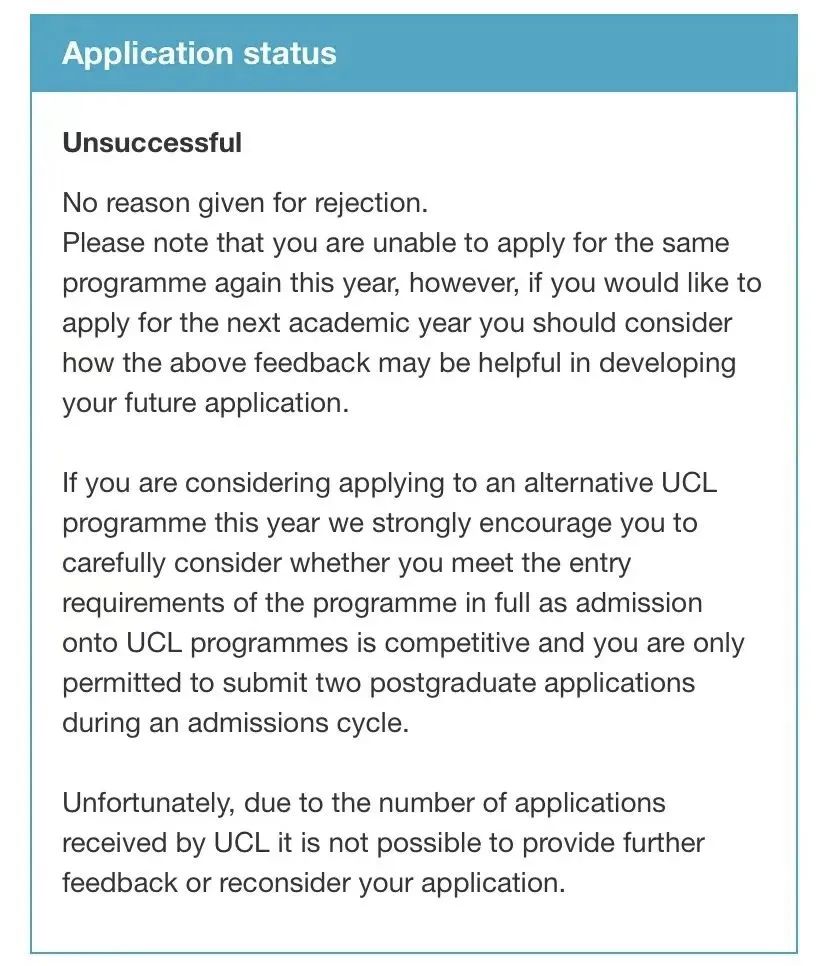Select the Unsuccessful status heading
The width and height of the screenshot is (828, 966).
[152, 142]
